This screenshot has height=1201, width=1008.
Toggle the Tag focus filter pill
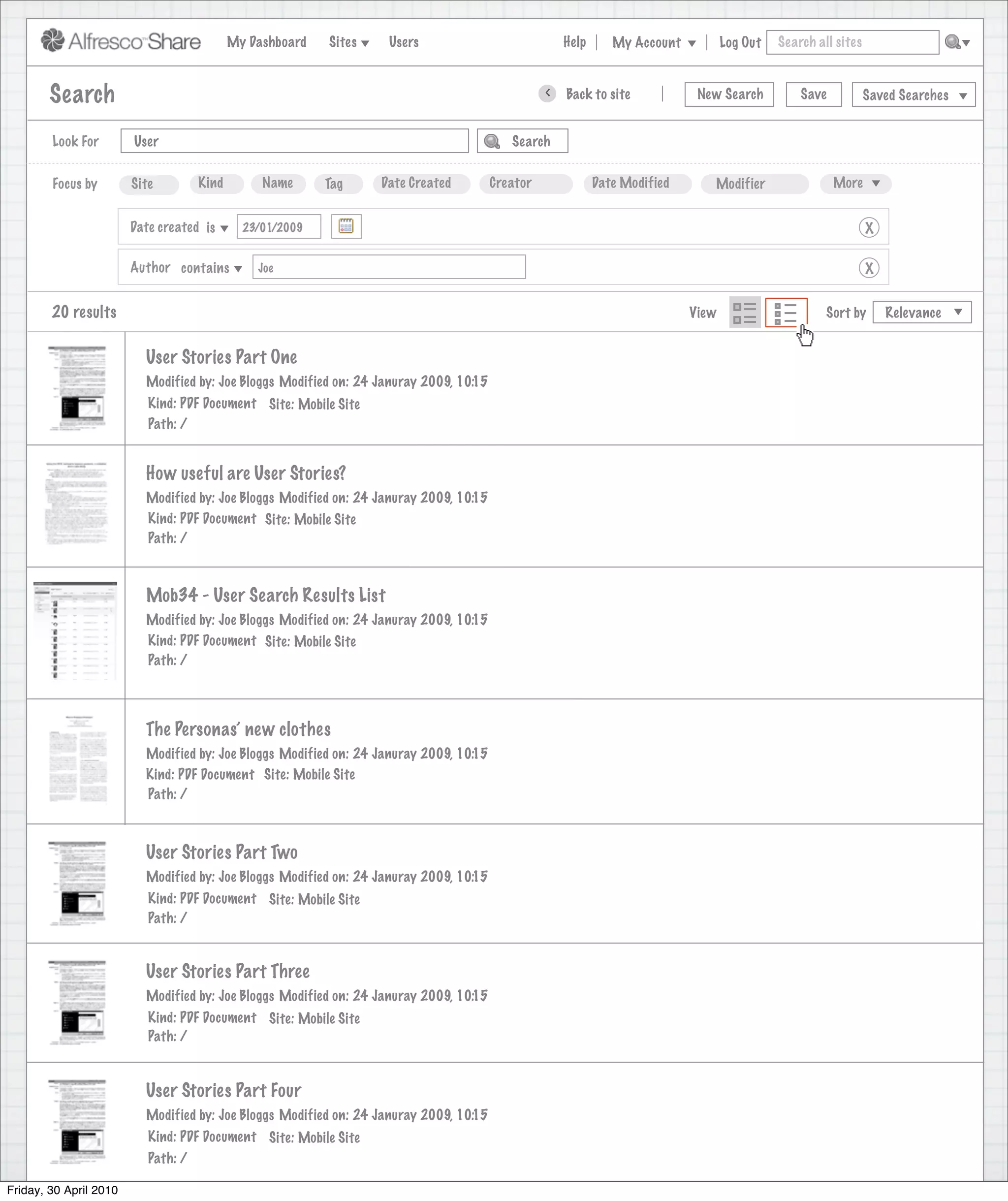coord(337,184)
